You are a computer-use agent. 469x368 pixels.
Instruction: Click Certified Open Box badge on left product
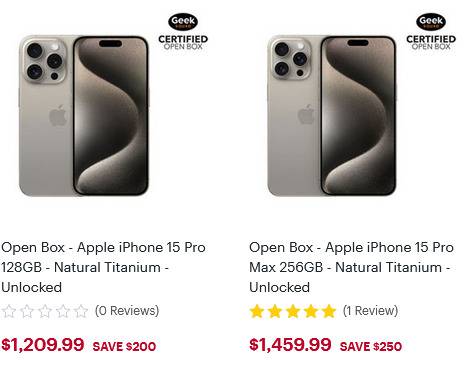(x=183, y=43)
